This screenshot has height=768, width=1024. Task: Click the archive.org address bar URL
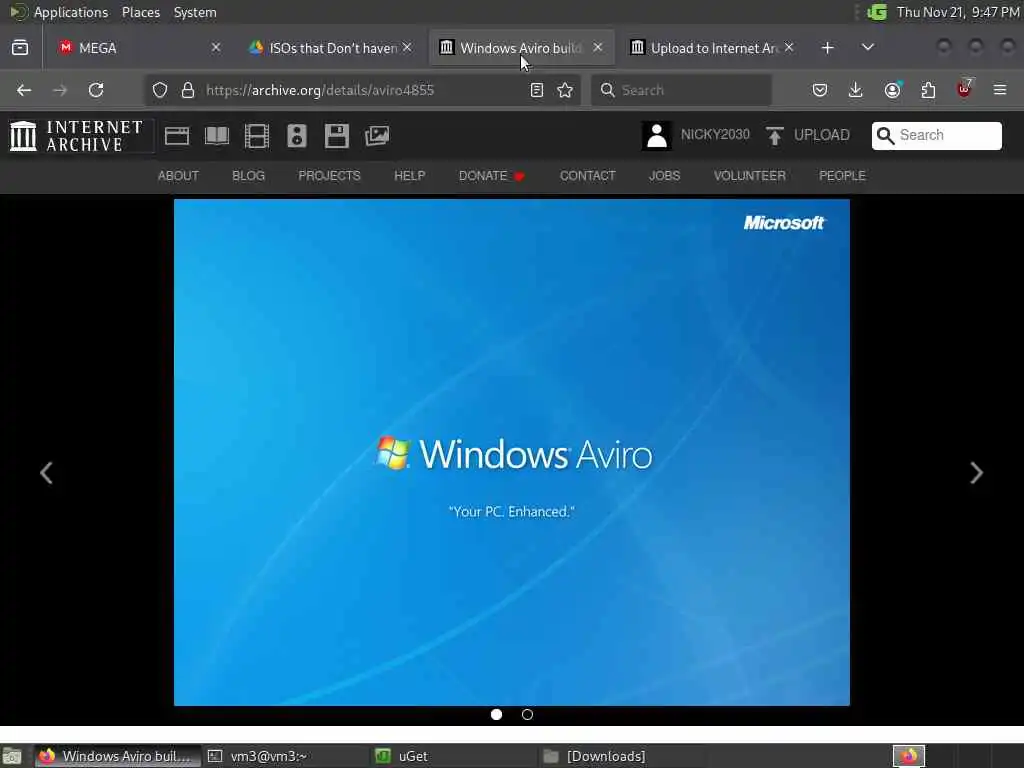pos(320,90)
